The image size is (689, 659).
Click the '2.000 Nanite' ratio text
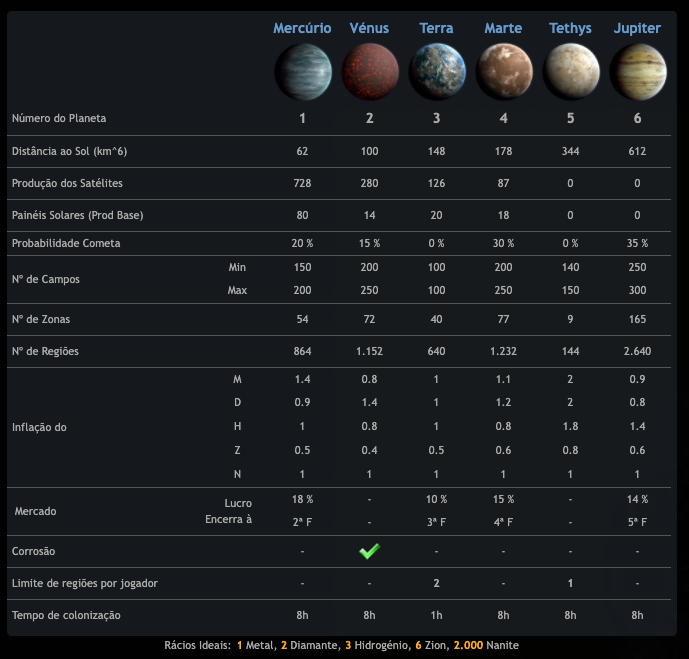[486, 645]
